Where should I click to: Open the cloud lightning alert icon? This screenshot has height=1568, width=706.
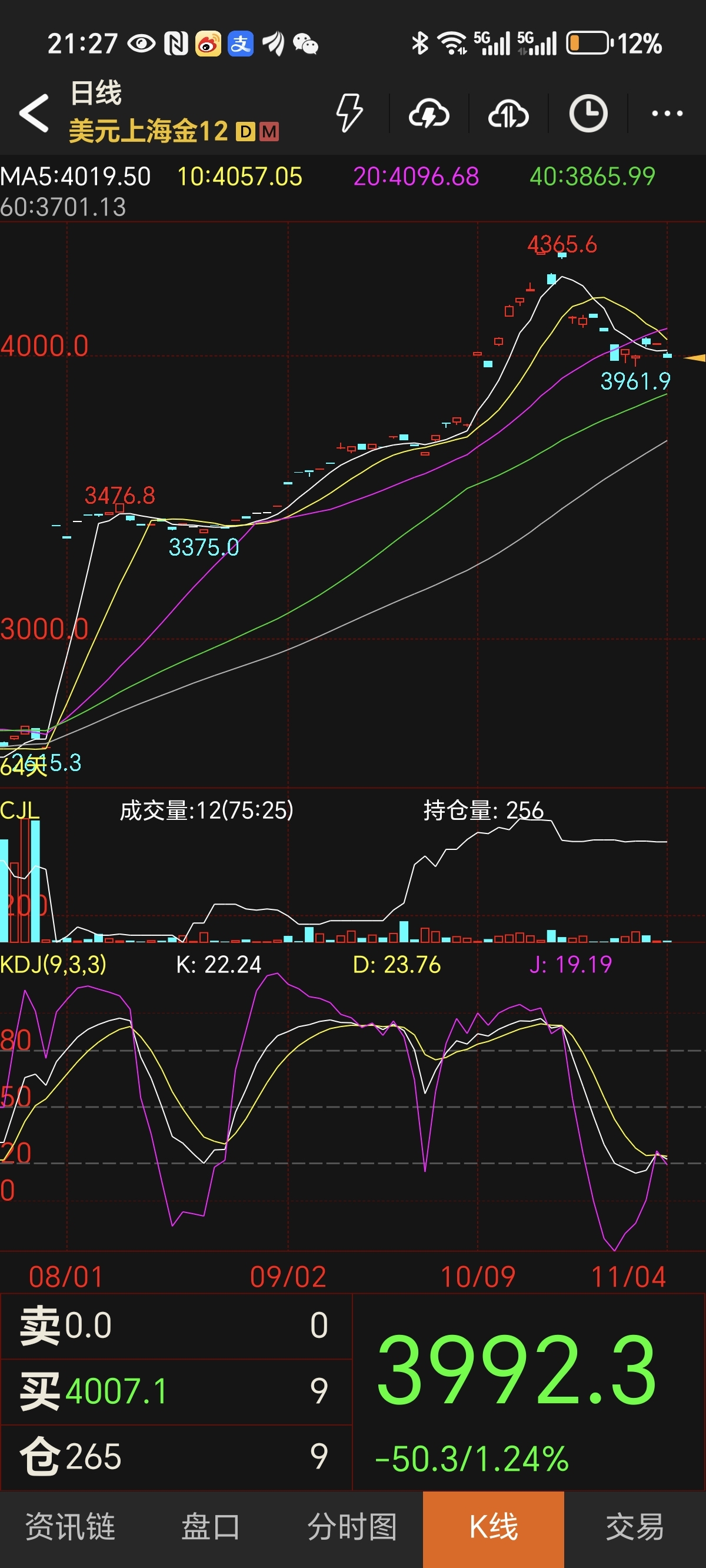click(429, 114)
